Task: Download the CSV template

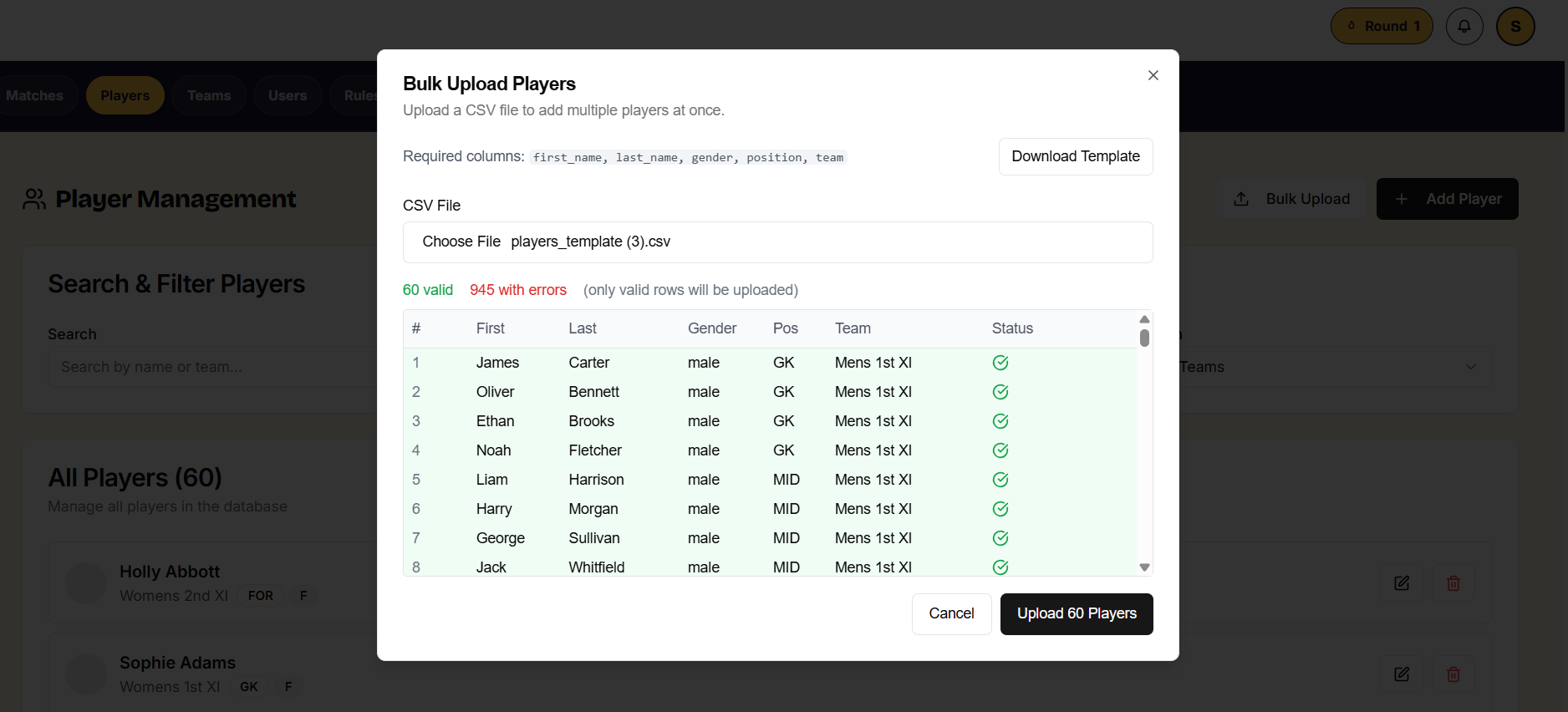Action: coord(1076,156)
